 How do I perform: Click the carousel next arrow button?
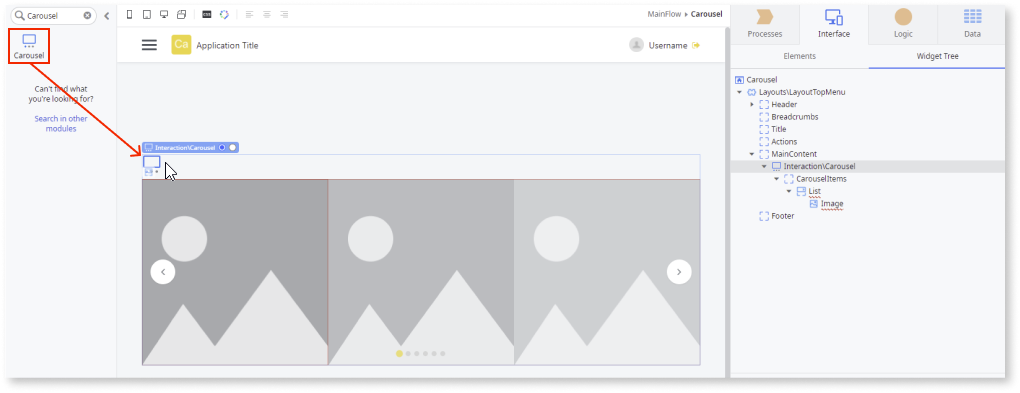click(679, 272)
